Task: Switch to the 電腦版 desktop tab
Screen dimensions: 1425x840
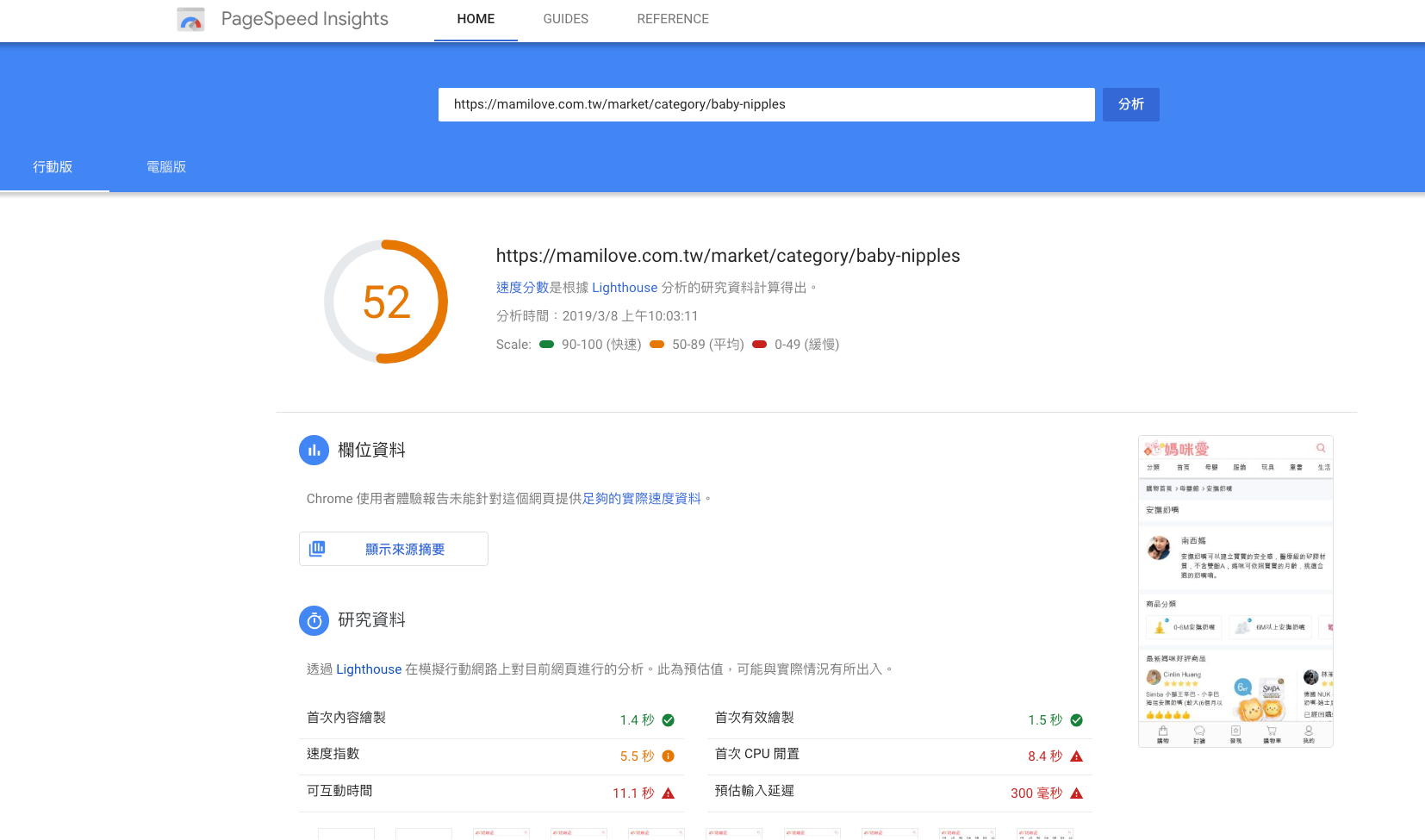Action: click(x=166, y=167)
